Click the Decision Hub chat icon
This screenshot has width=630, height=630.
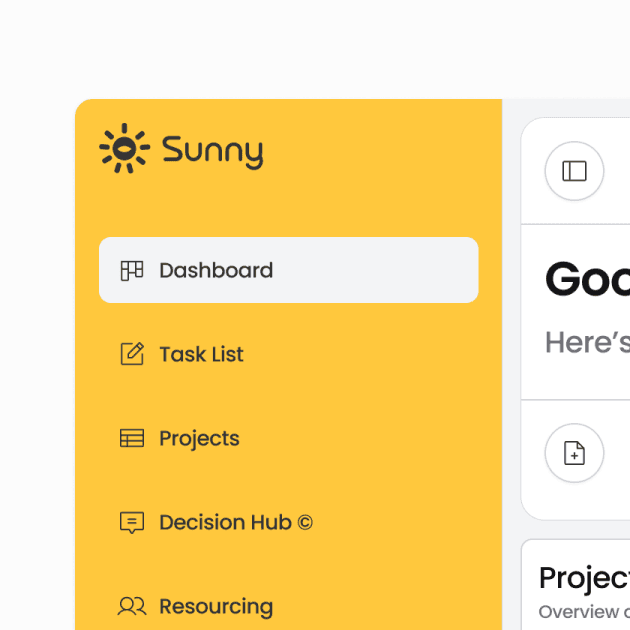point(132,522)
